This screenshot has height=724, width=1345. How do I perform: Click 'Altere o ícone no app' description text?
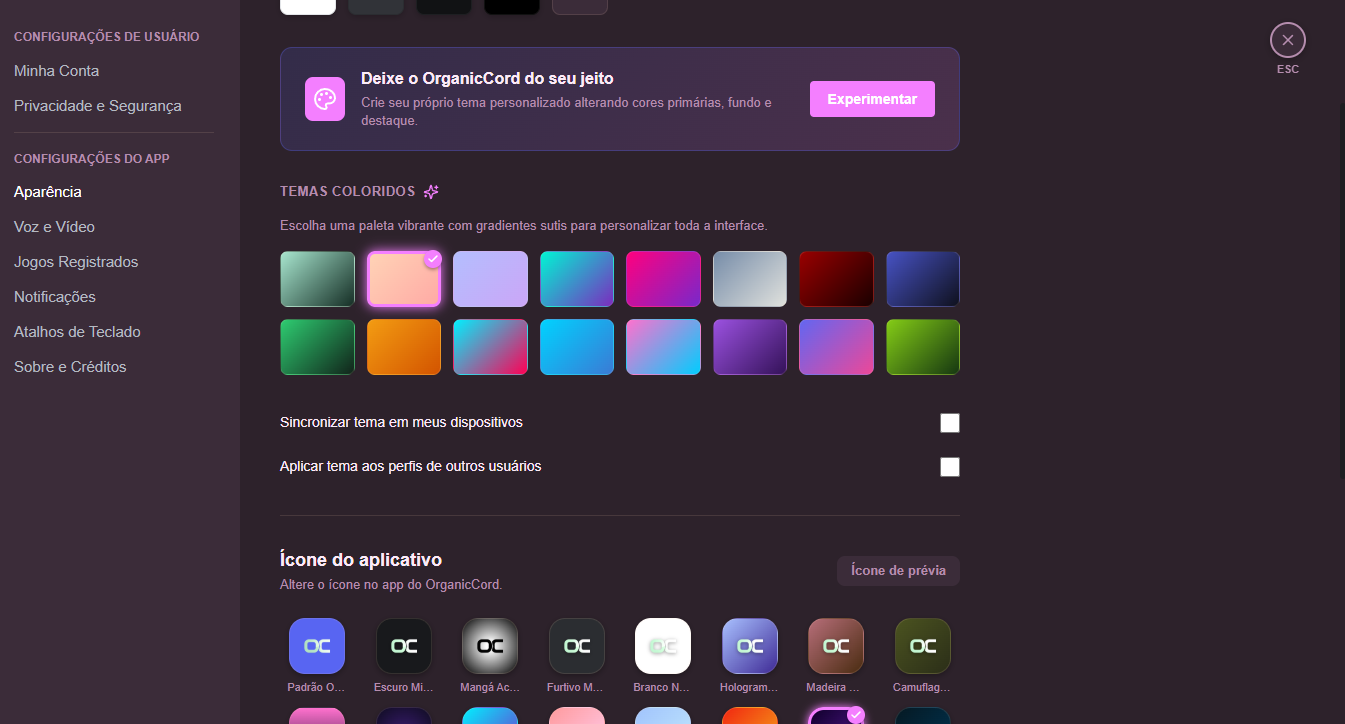391,584
